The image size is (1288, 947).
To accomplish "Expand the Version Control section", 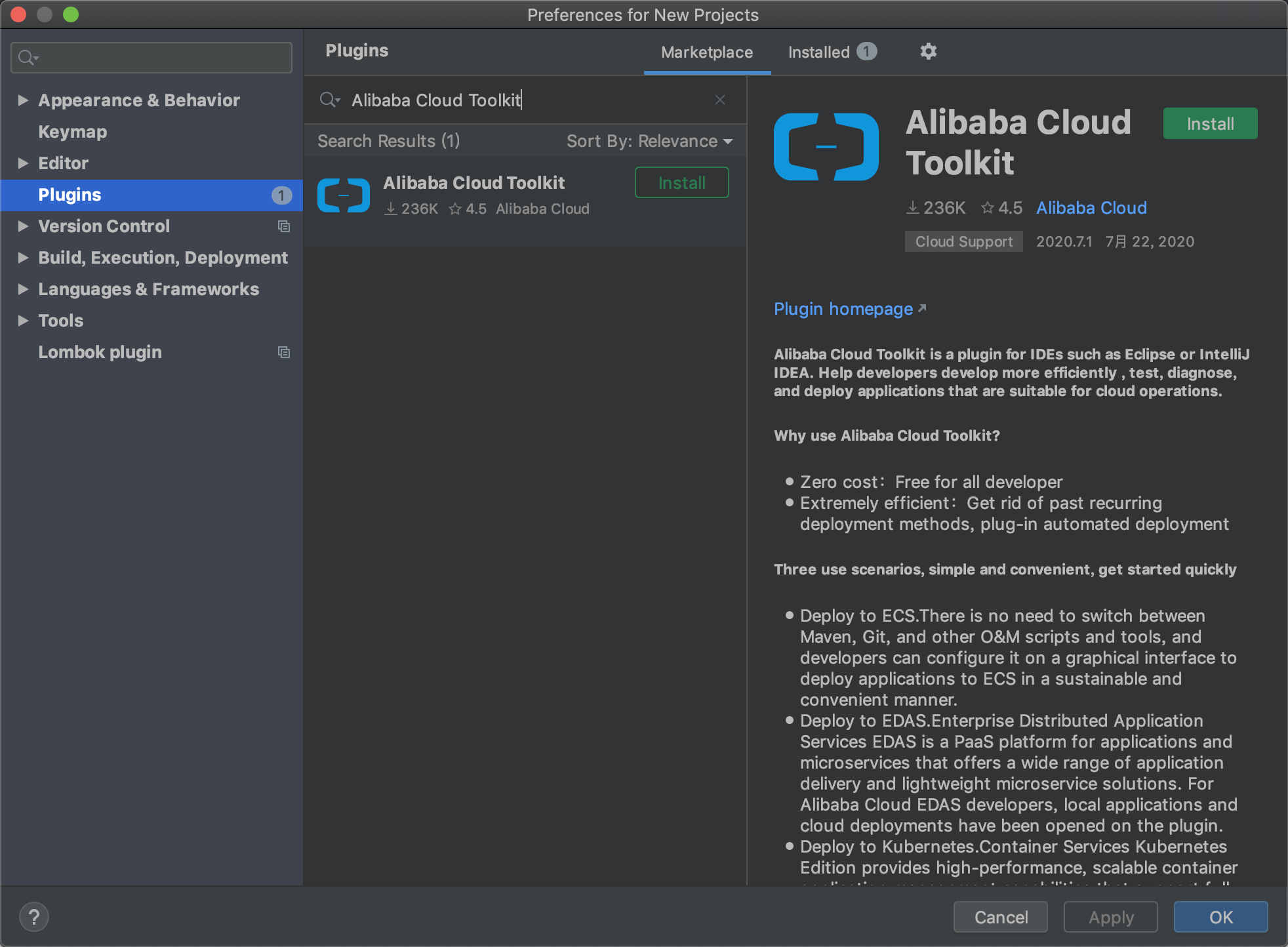I will 23,226.
